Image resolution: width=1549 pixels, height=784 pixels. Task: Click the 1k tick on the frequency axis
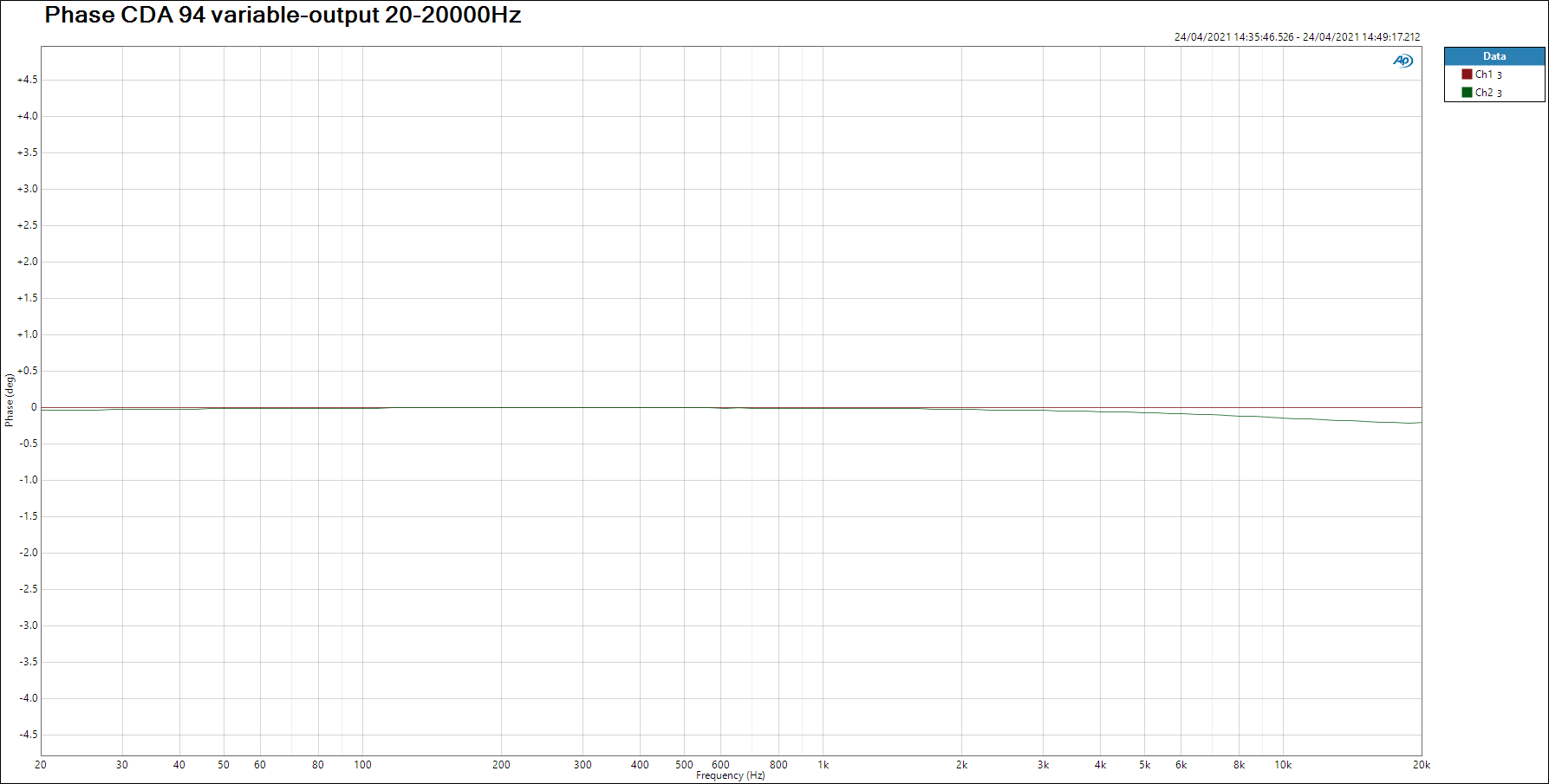click(823, 765)
